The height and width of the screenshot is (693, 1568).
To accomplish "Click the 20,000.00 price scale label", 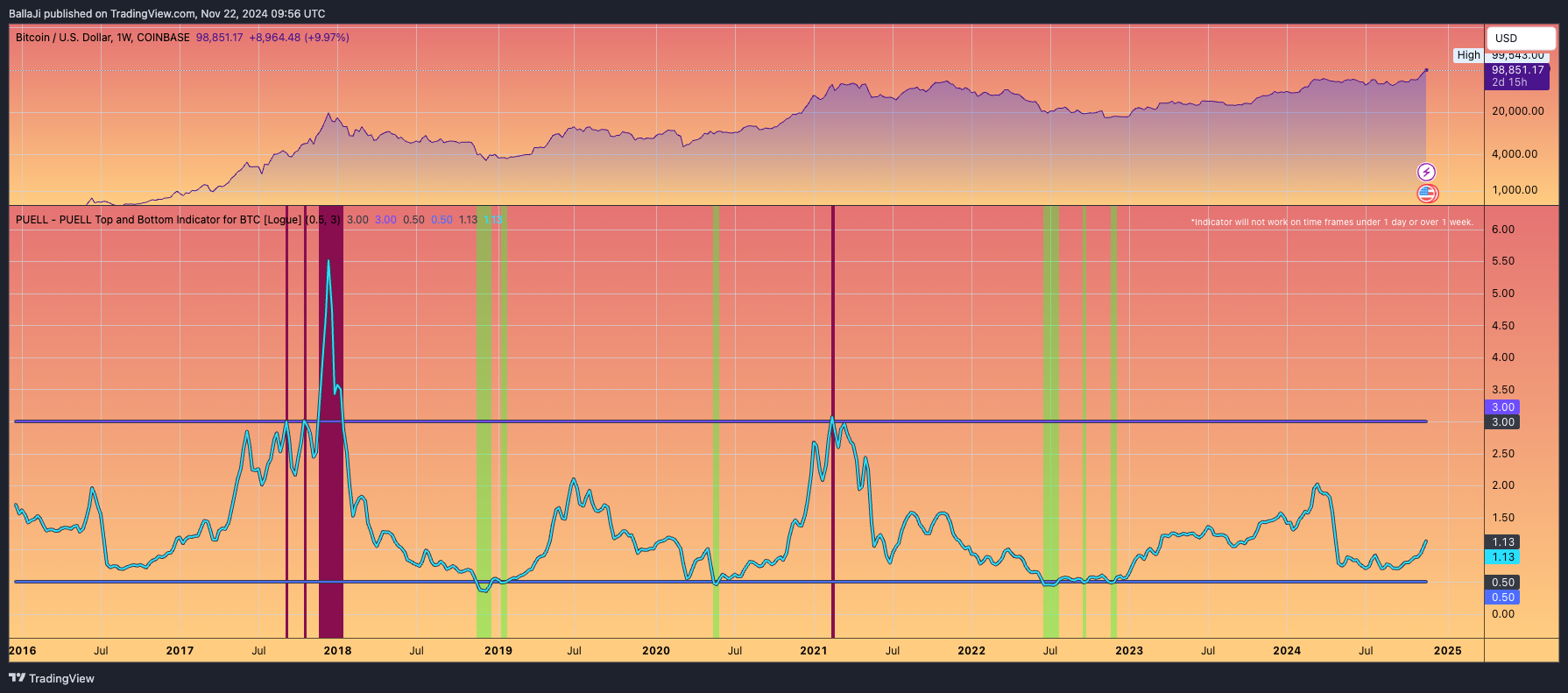I will click(1518, 111).
